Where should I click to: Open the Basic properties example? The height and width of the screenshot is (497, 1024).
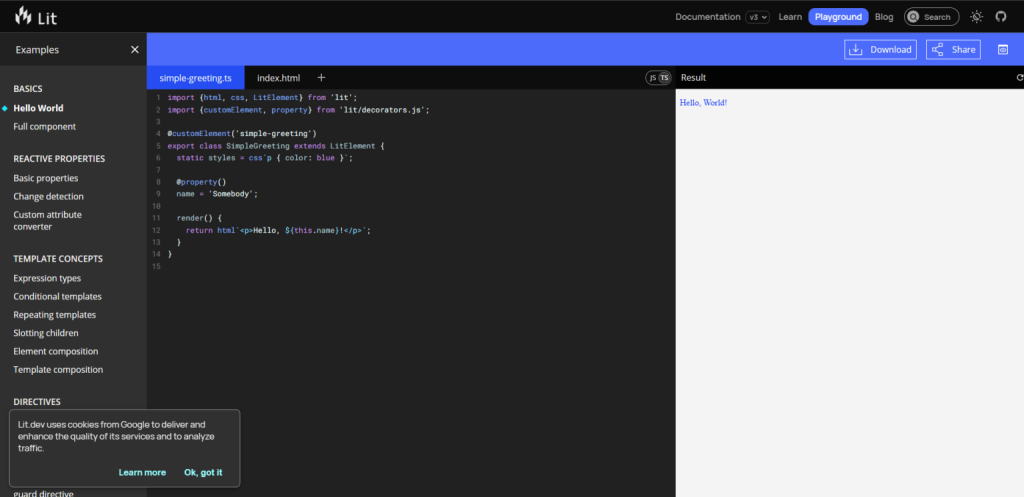coord(46,178)
